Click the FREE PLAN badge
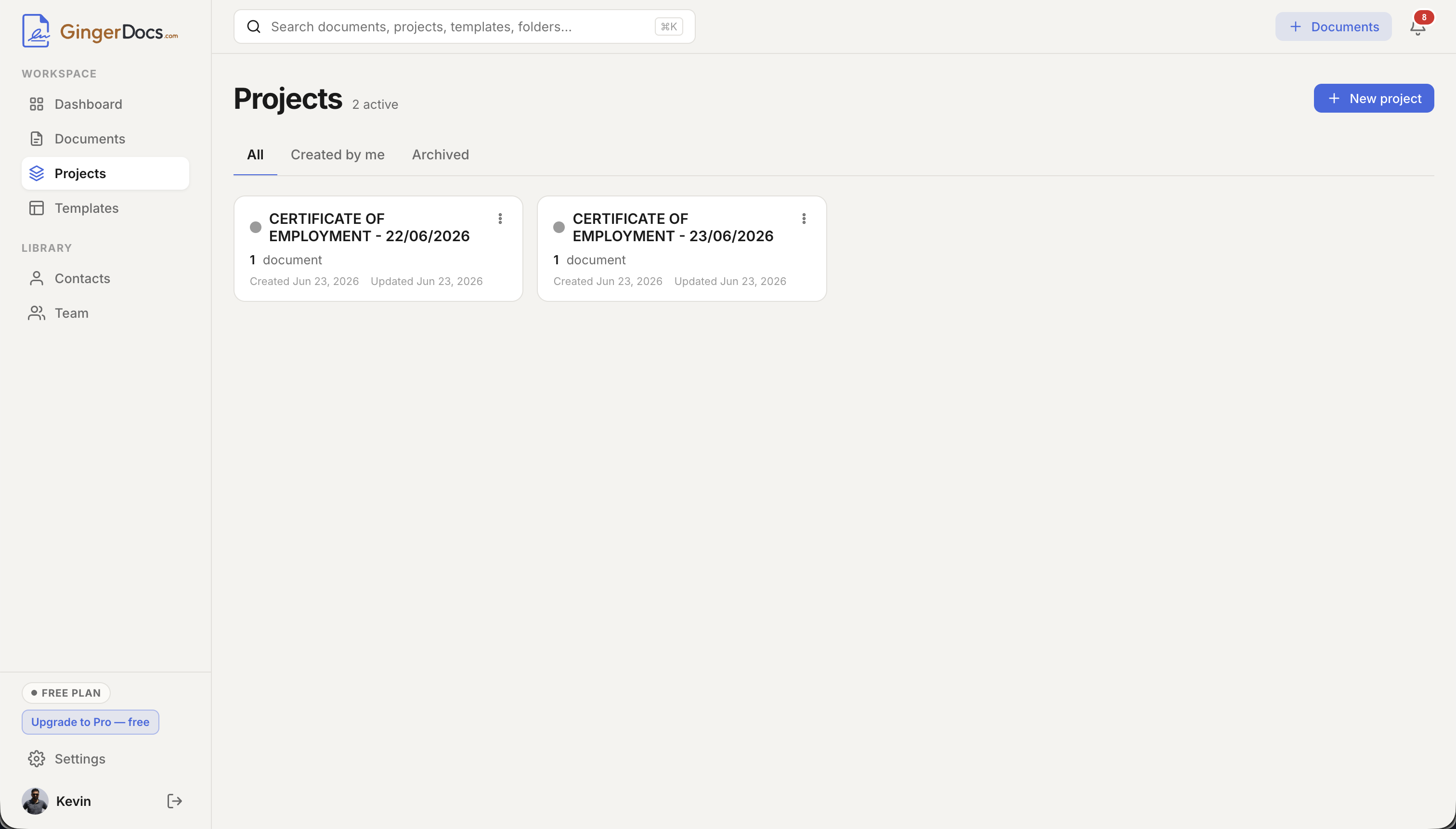 pos(66,693)
